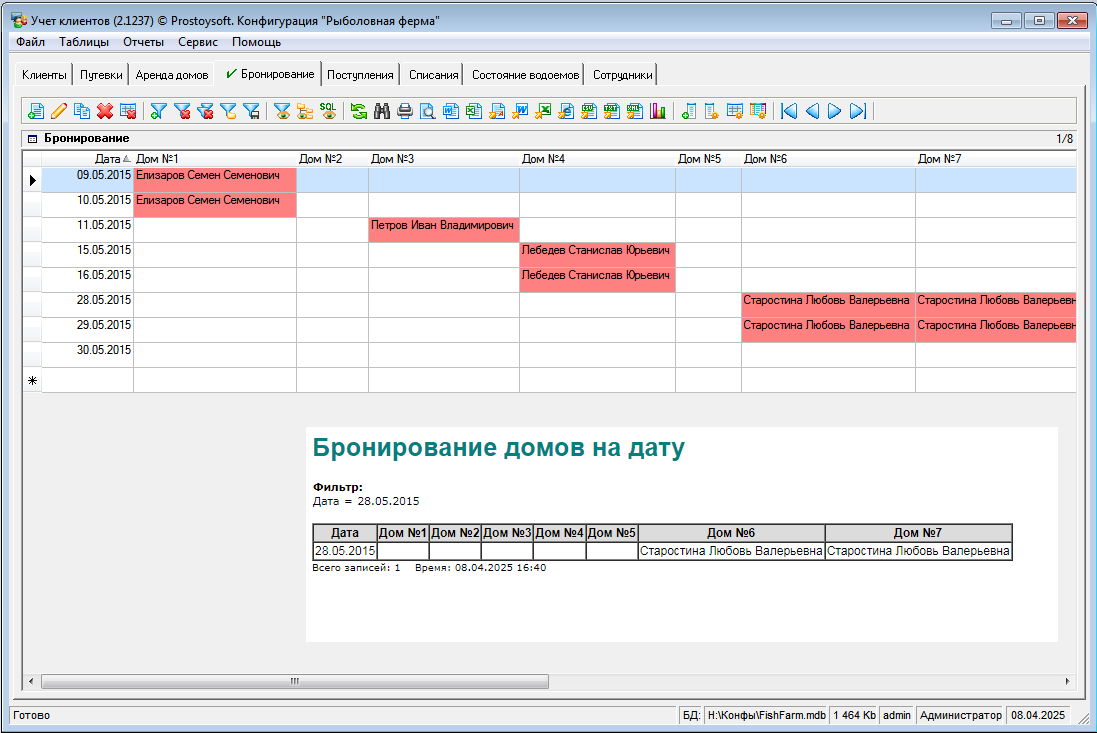The image size is (1097, 733).
Task: Click the printer icon in toolbar
Action: 405,111
